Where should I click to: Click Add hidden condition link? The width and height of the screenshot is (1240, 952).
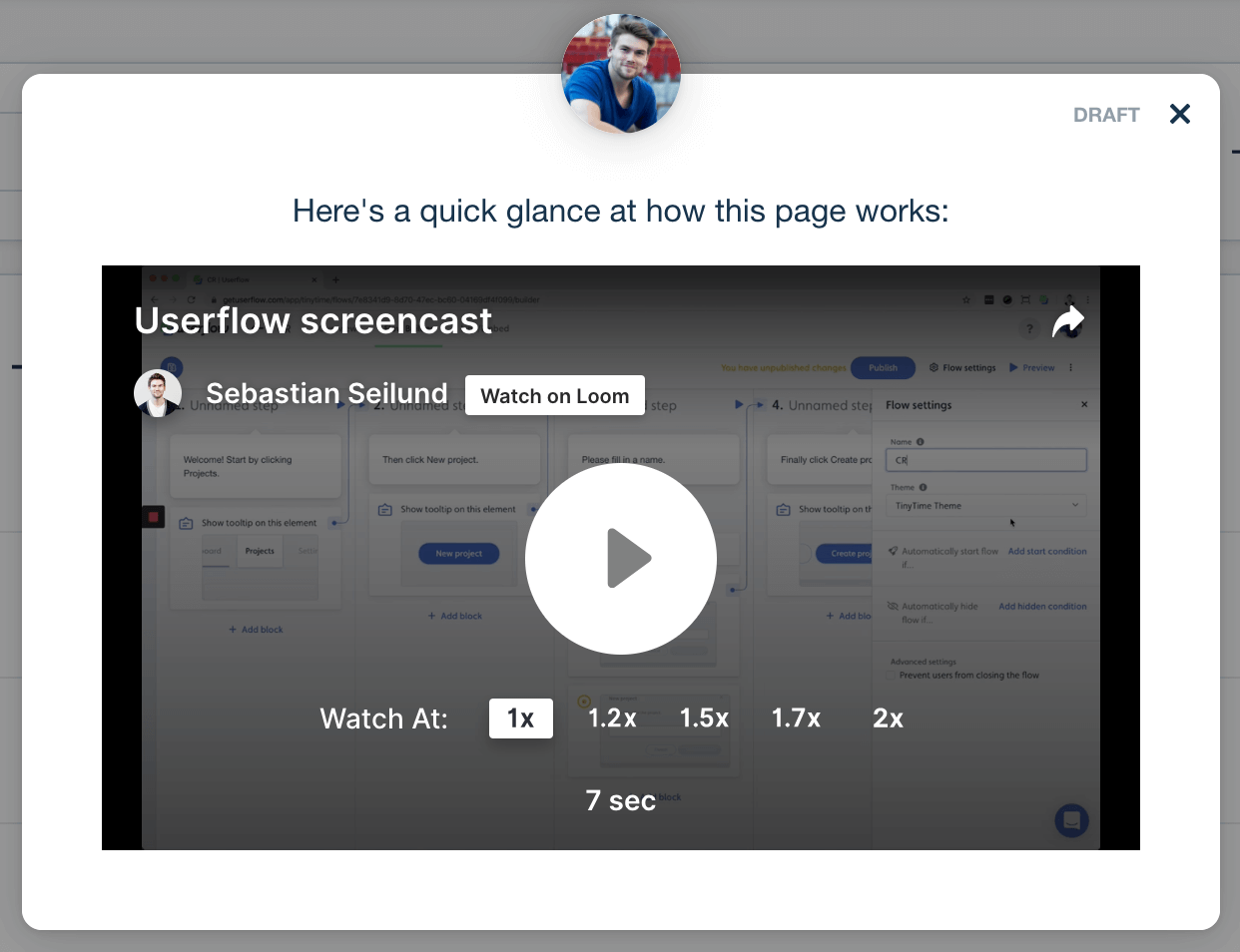1042,606
